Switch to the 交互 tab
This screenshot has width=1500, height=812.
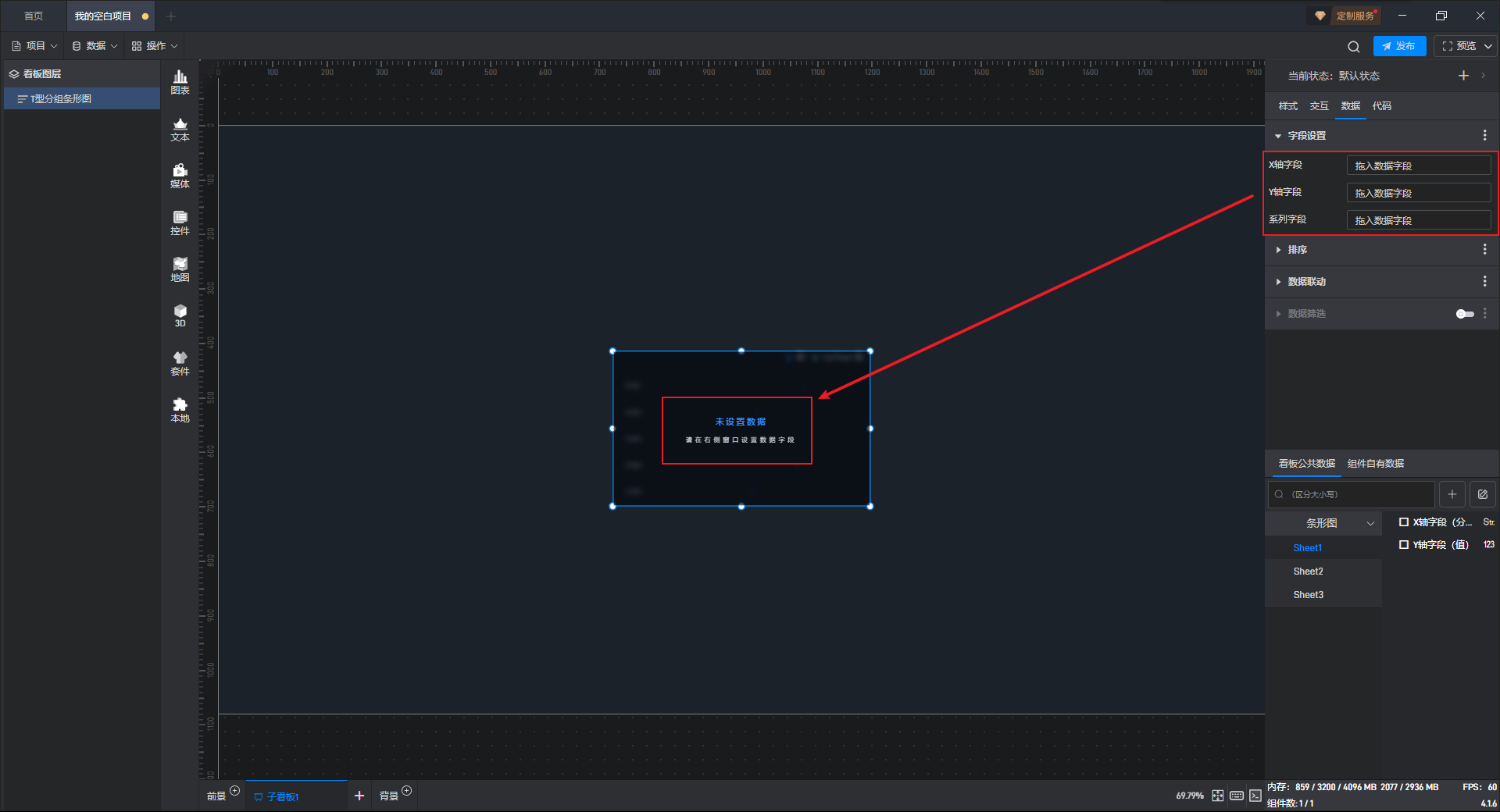(x=1319, y=106)
